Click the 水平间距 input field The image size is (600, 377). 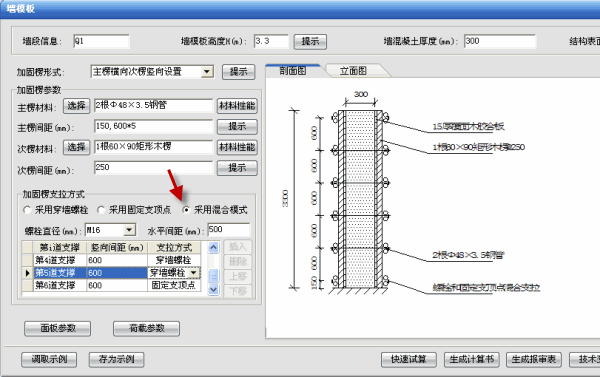click(228, 230)
